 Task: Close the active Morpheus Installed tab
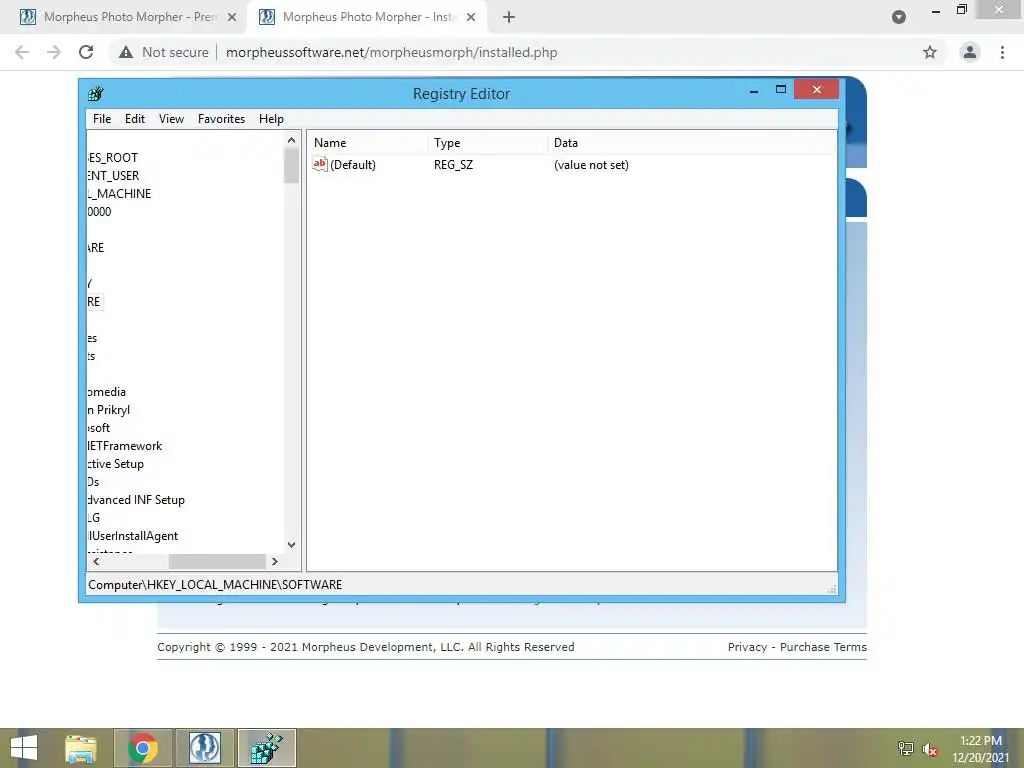click(x=471, y=18)
